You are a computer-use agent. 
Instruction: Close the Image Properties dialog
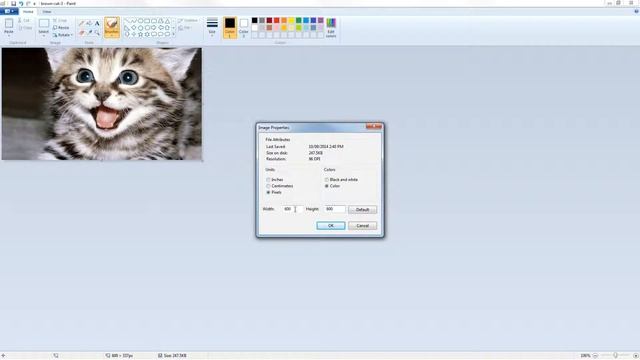tap(374, 127)
